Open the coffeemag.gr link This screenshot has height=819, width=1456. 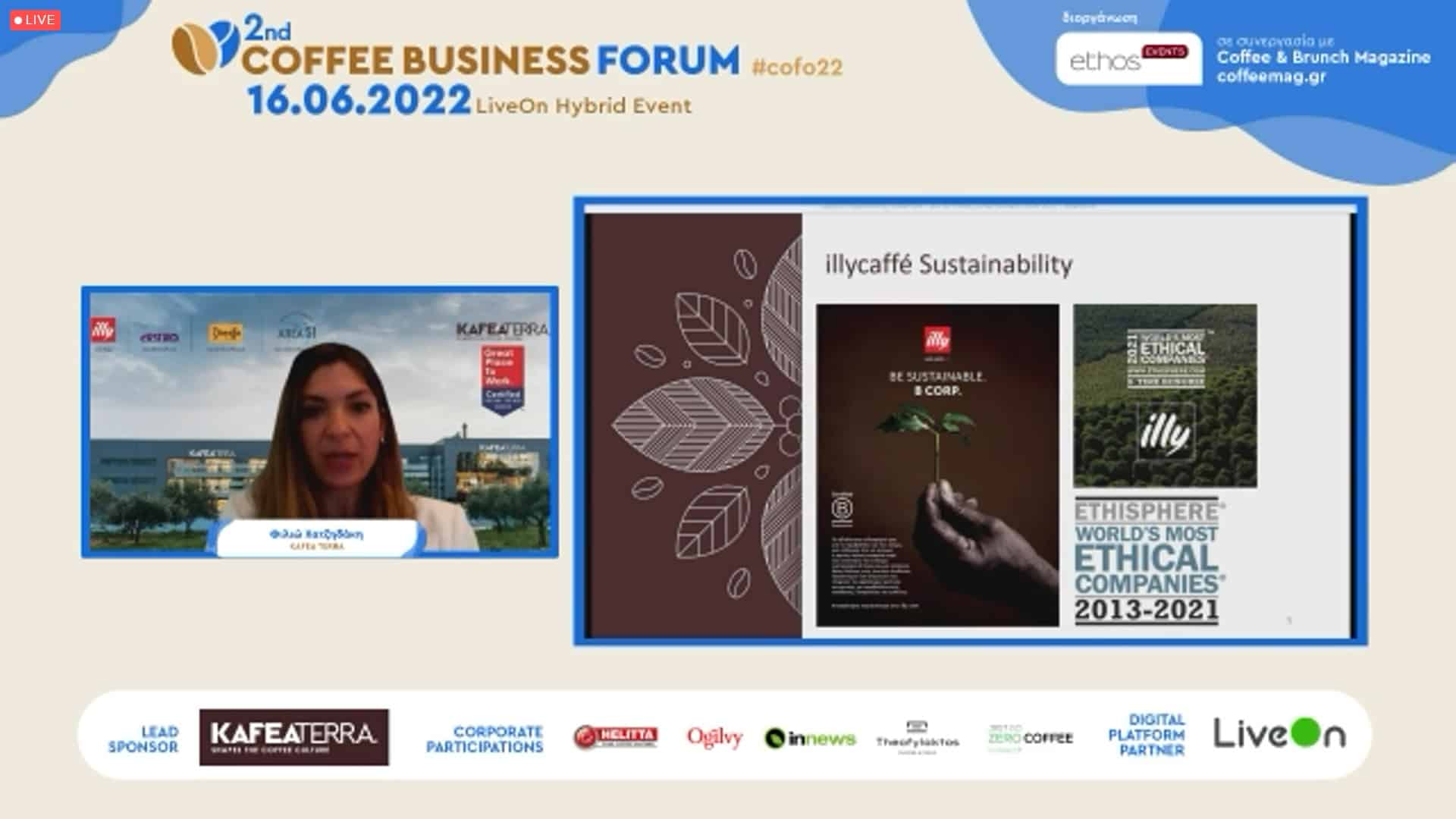pyautogui.click(x=1271, y=77)
